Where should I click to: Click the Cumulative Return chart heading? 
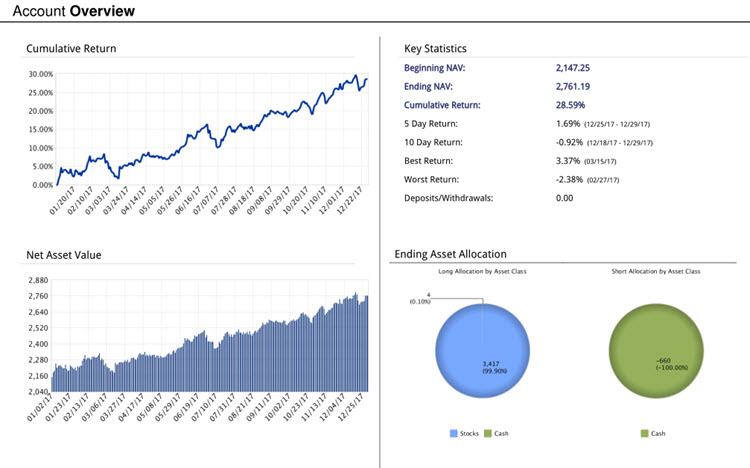point(71,48)
